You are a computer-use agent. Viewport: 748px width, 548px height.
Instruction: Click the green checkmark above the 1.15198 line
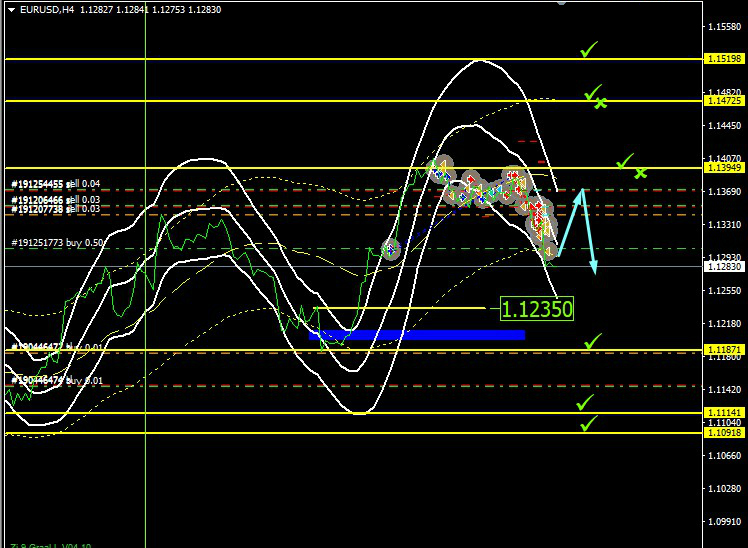589,49
